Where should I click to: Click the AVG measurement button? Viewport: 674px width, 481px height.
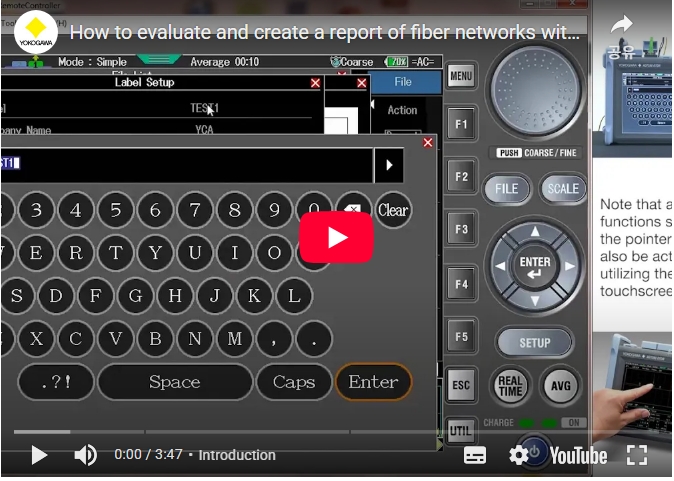(x=560, y=386)
